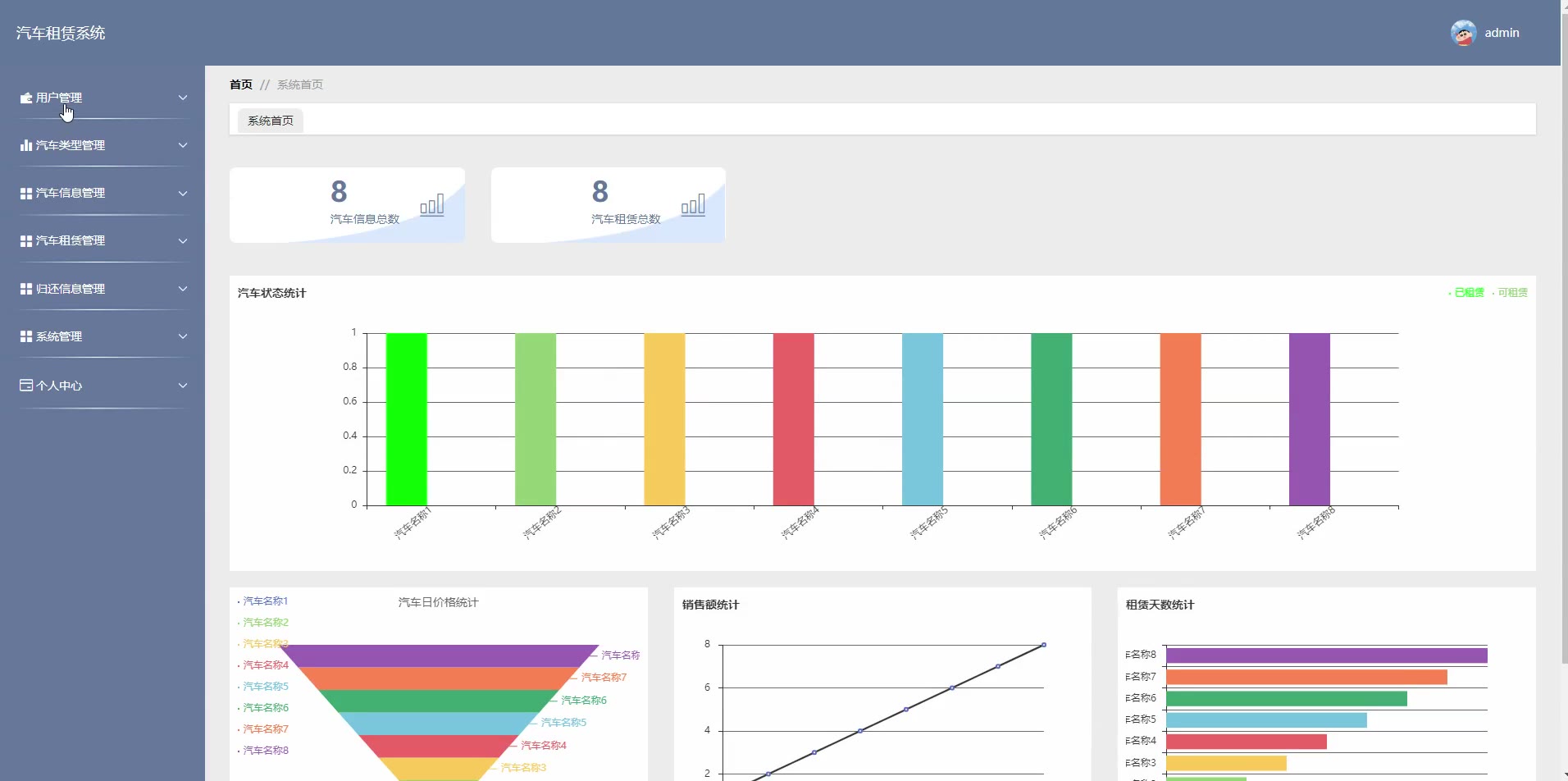Toggle 汽车名称7 in funnel legend
Screen dimensions: 1568x781
263,729
